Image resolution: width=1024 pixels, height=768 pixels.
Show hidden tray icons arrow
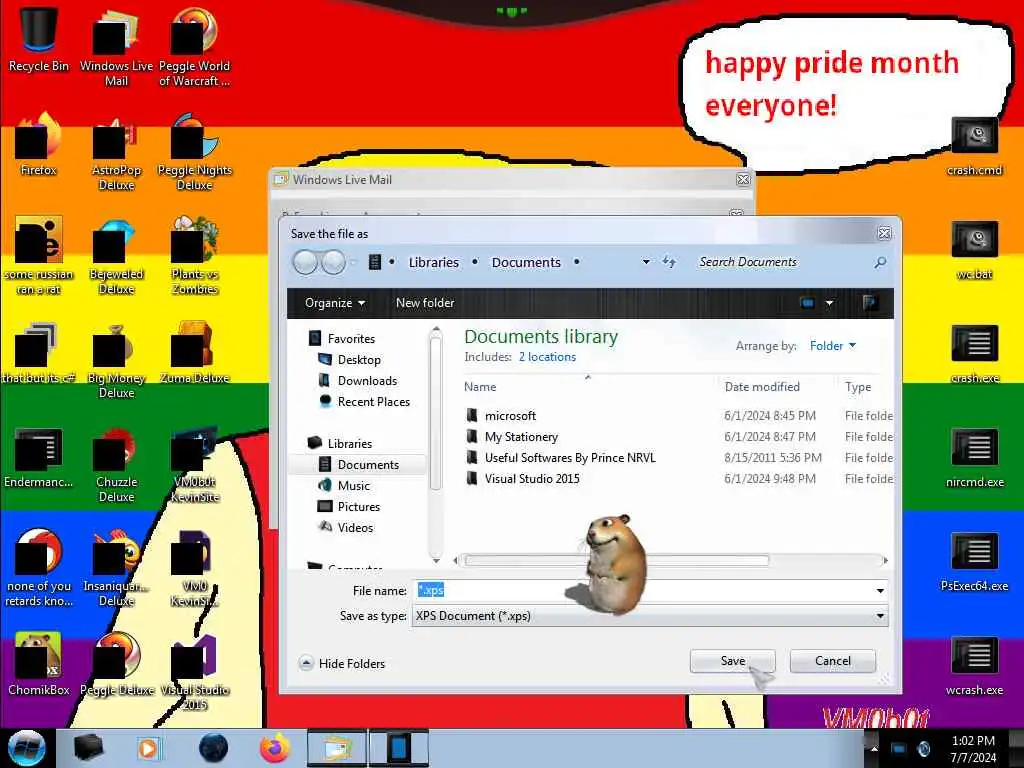coord(874,748)
